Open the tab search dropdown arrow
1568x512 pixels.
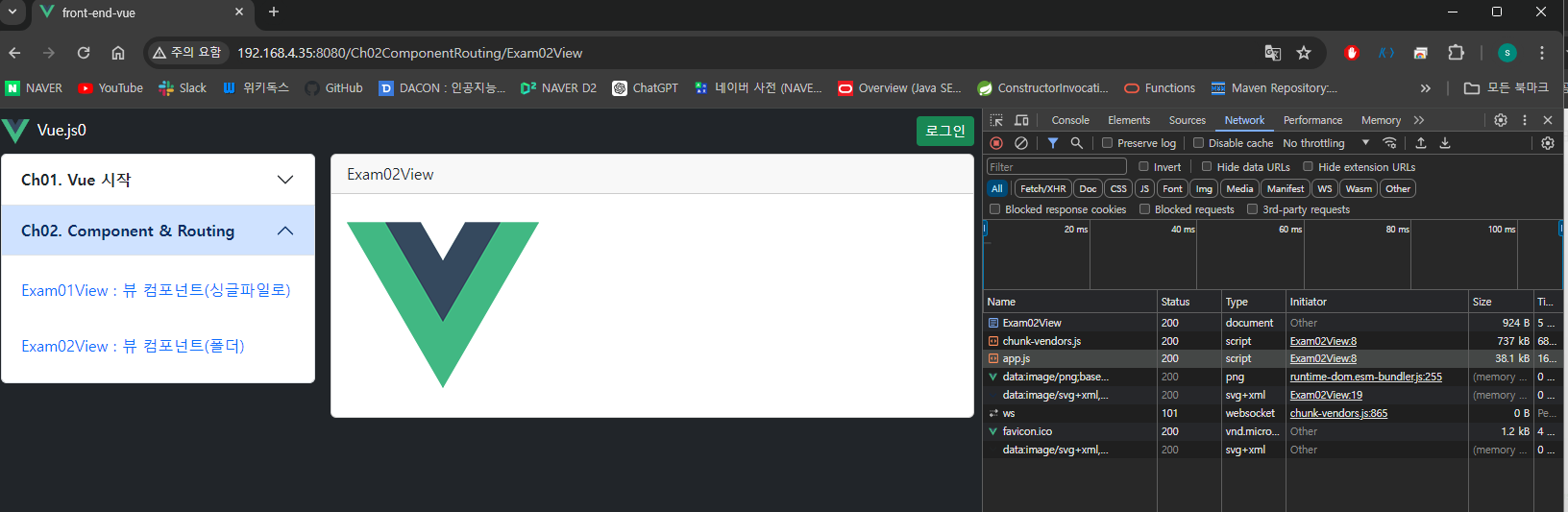point(12,12)
